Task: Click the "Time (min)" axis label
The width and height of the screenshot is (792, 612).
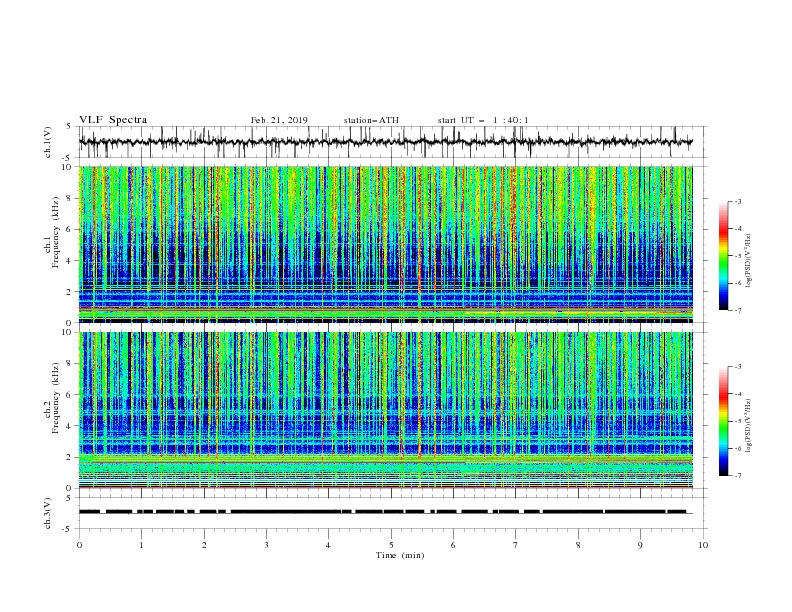Action: click(x=400, y=555)
